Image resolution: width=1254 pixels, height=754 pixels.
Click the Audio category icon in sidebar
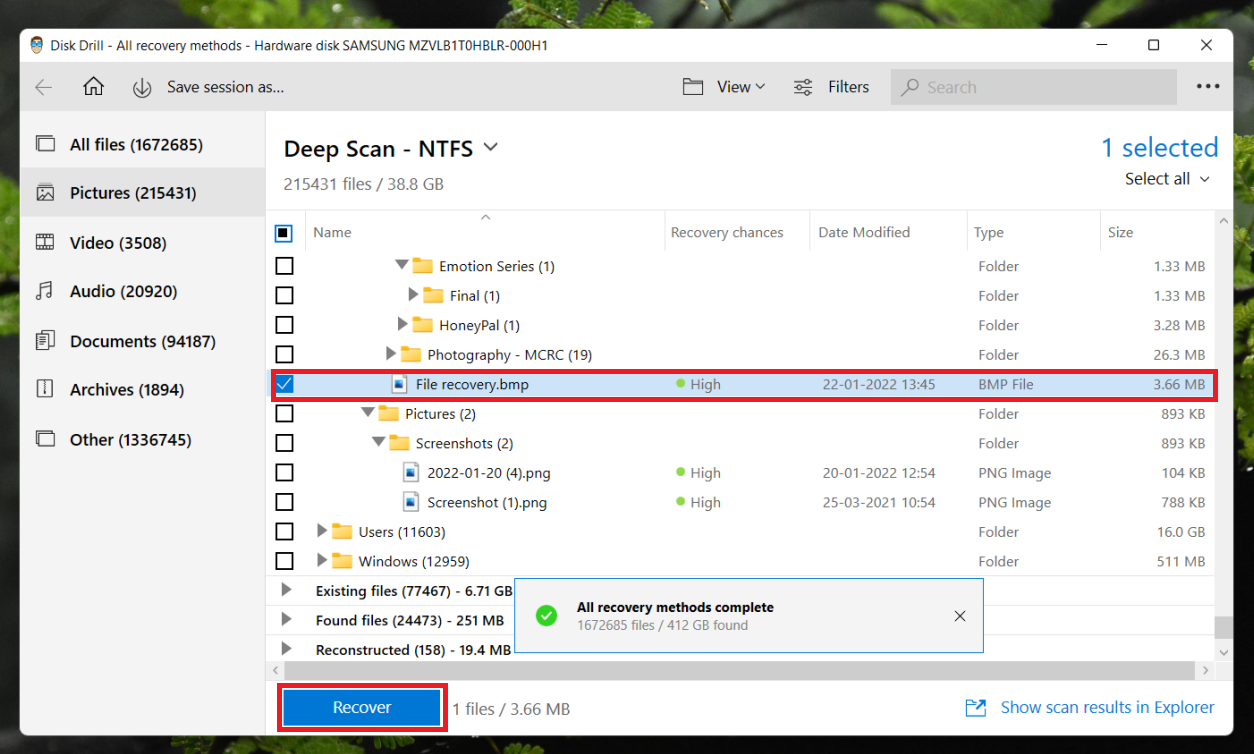pyautogui.click(x=46, y=291)
